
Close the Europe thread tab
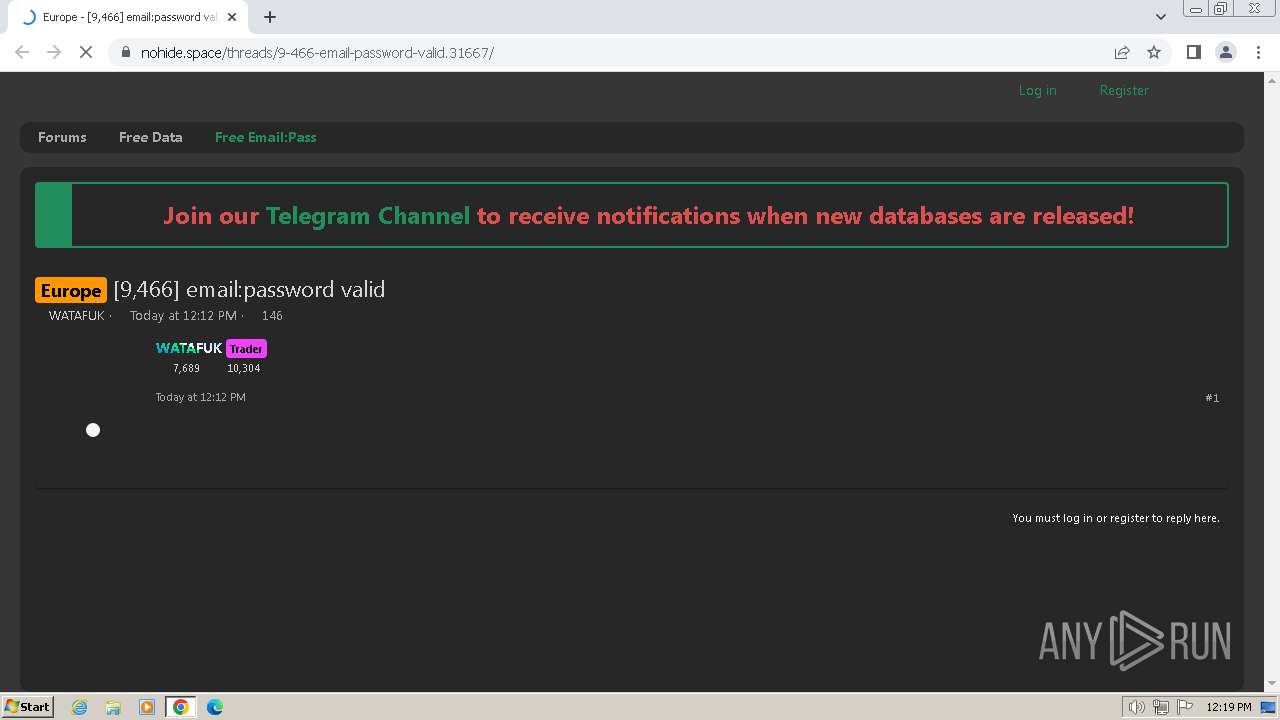(232, 17)
